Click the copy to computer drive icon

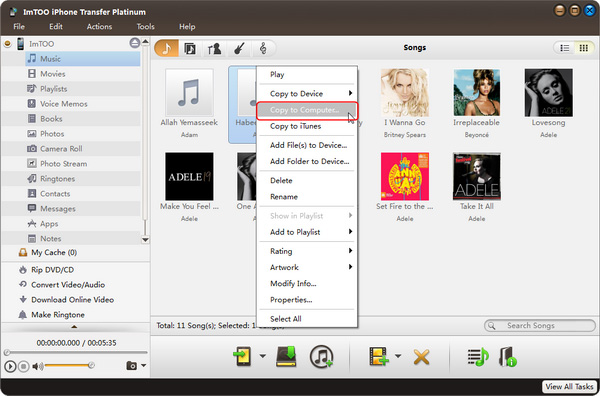click(x=287, y=356)
